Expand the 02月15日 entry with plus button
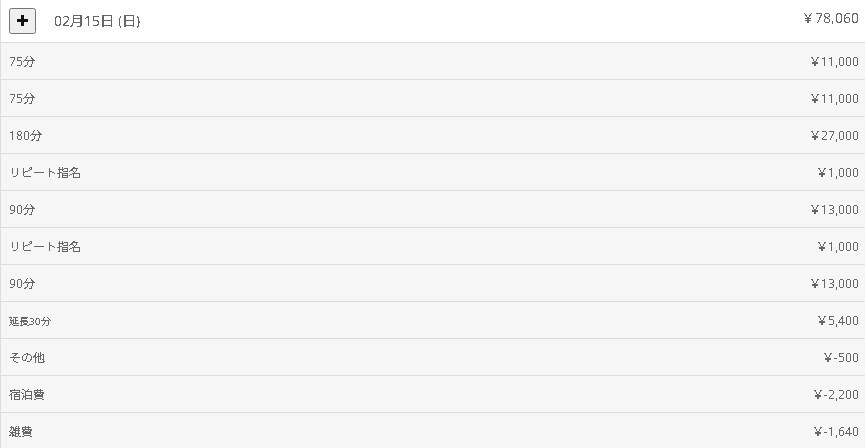This screenshot has height=448, width=865. pos(22,20)
